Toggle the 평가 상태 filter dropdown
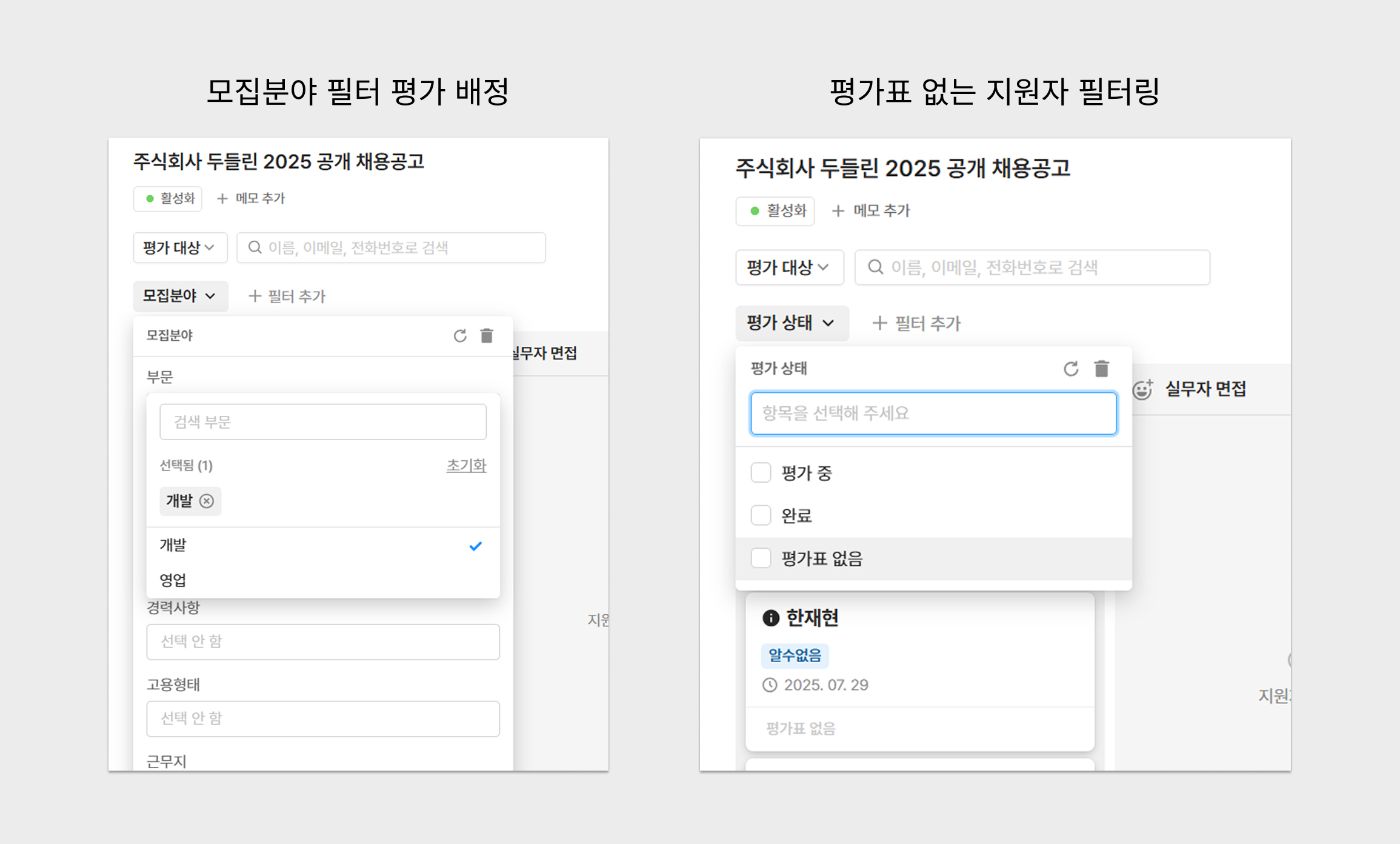This screenshot has height=844, width=1400. click(791, 323)
